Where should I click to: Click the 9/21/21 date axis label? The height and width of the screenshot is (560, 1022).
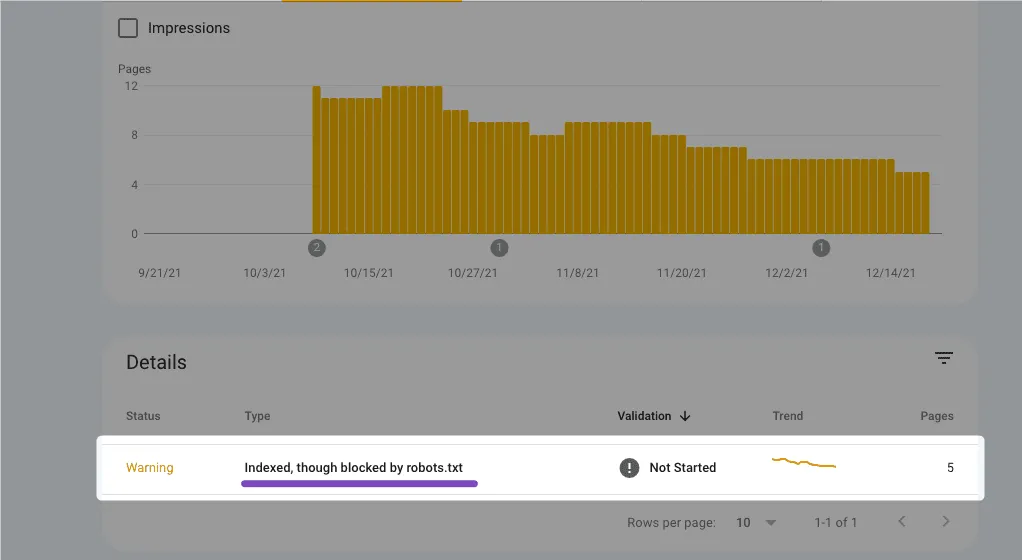tap(160, 273)
